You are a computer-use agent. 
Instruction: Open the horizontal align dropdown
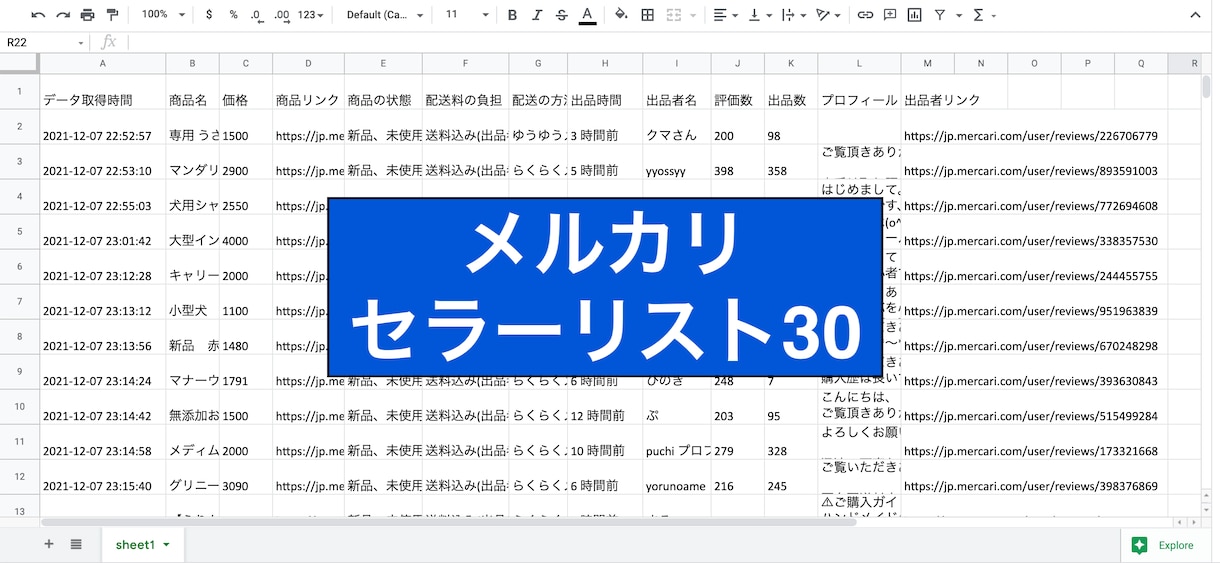pos(724,15)
